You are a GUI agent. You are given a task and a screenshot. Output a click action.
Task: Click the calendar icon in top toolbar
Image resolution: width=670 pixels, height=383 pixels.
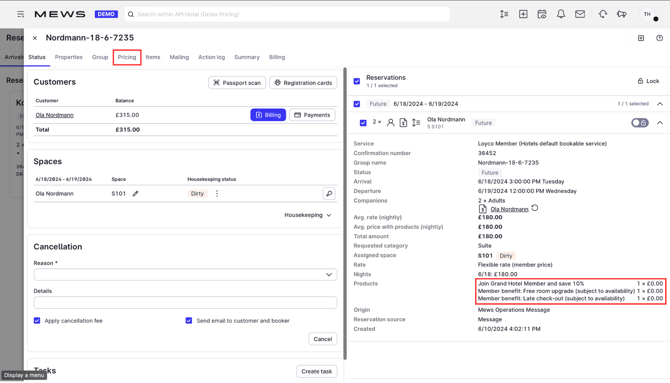point(542,14)
